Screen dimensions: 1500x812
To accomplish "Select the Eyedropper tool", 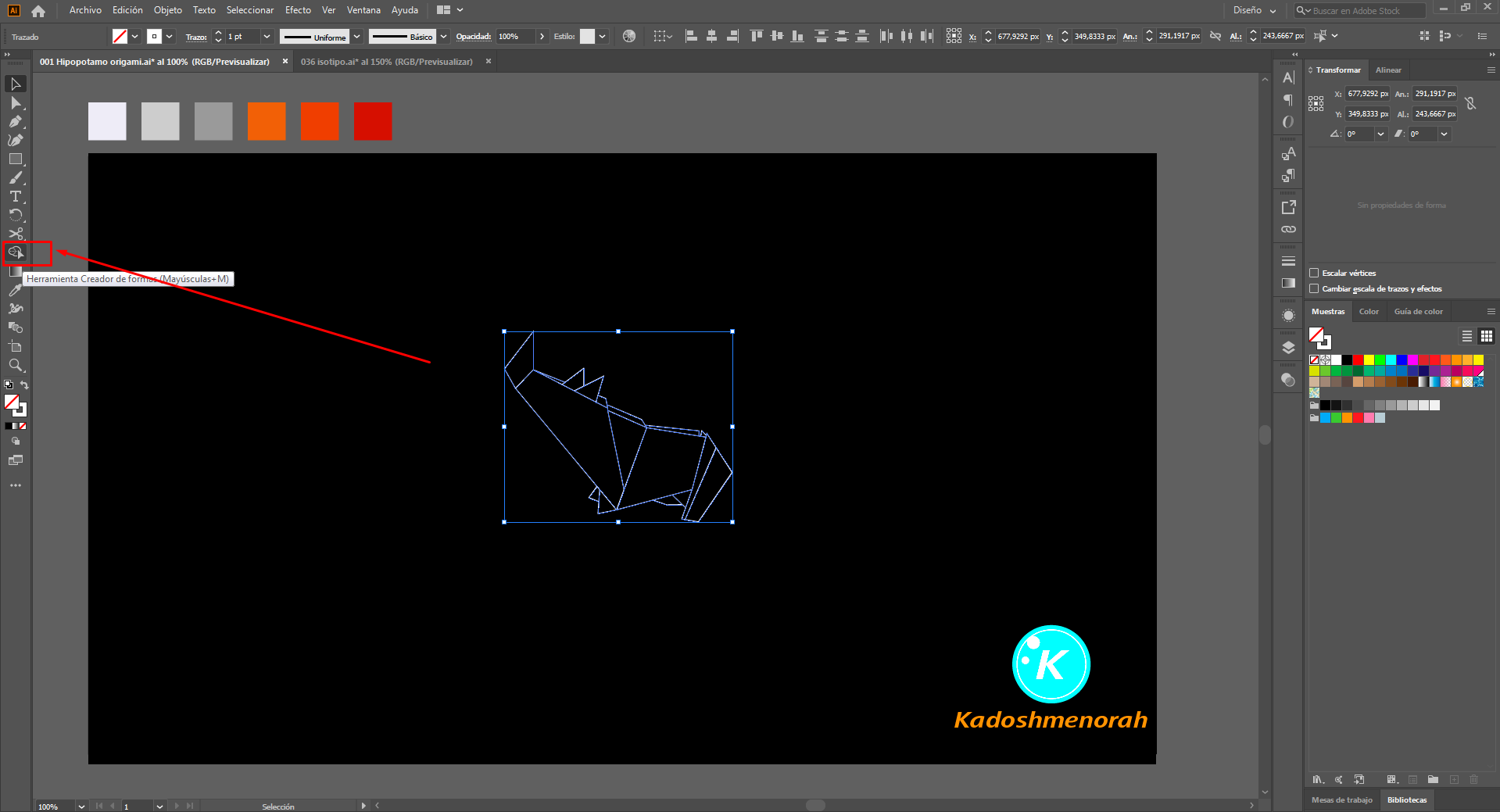I will click(16, 290).
